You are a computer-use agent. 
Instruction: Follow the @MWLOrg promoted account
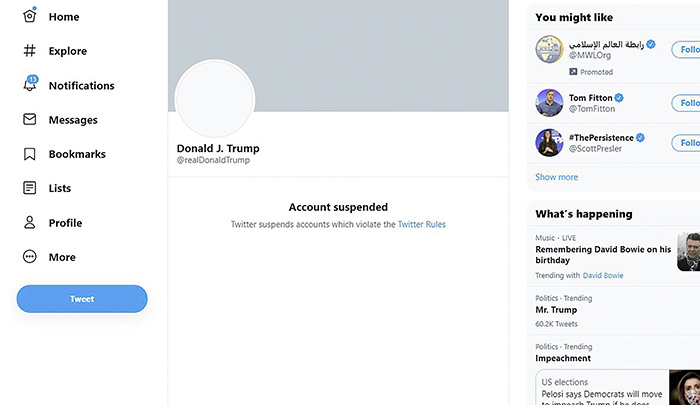(687, 48)
